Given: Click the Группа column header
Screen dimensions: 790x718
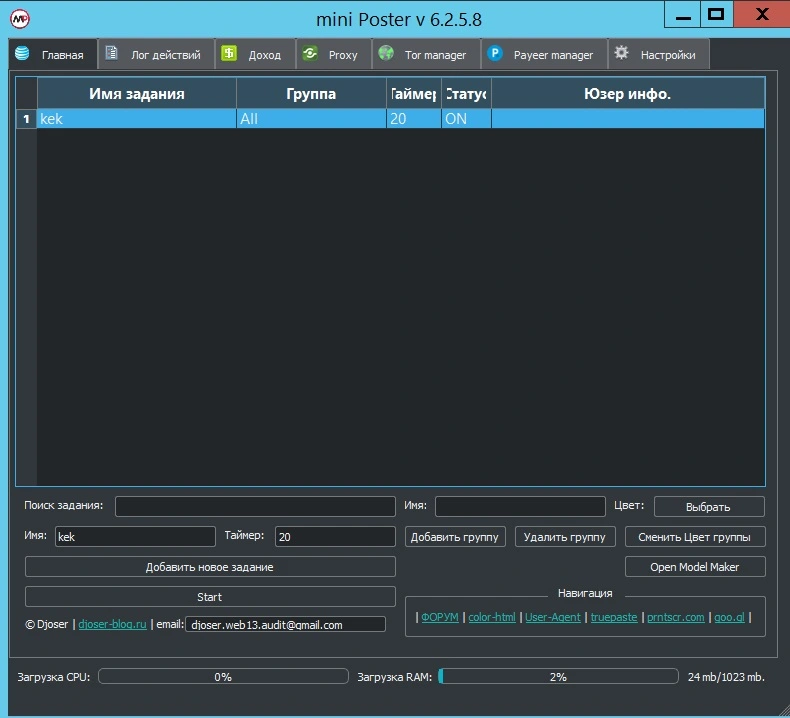Looking at the screenshot, I should 311,94.
